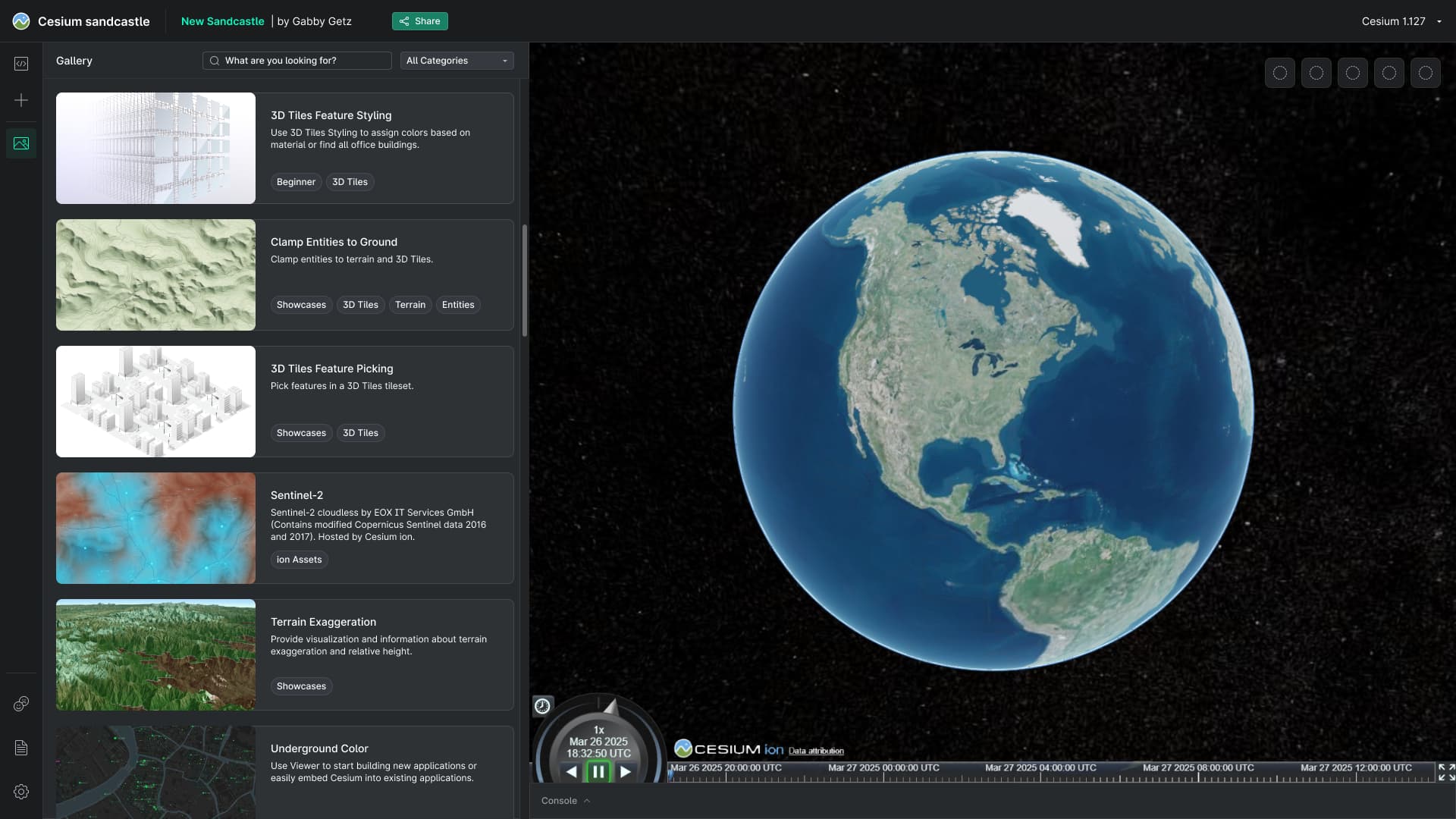Screen dimensions: 1456x819
Task: Click the '3D Tiles Feature Styling' title
Action: pos(331,115)
